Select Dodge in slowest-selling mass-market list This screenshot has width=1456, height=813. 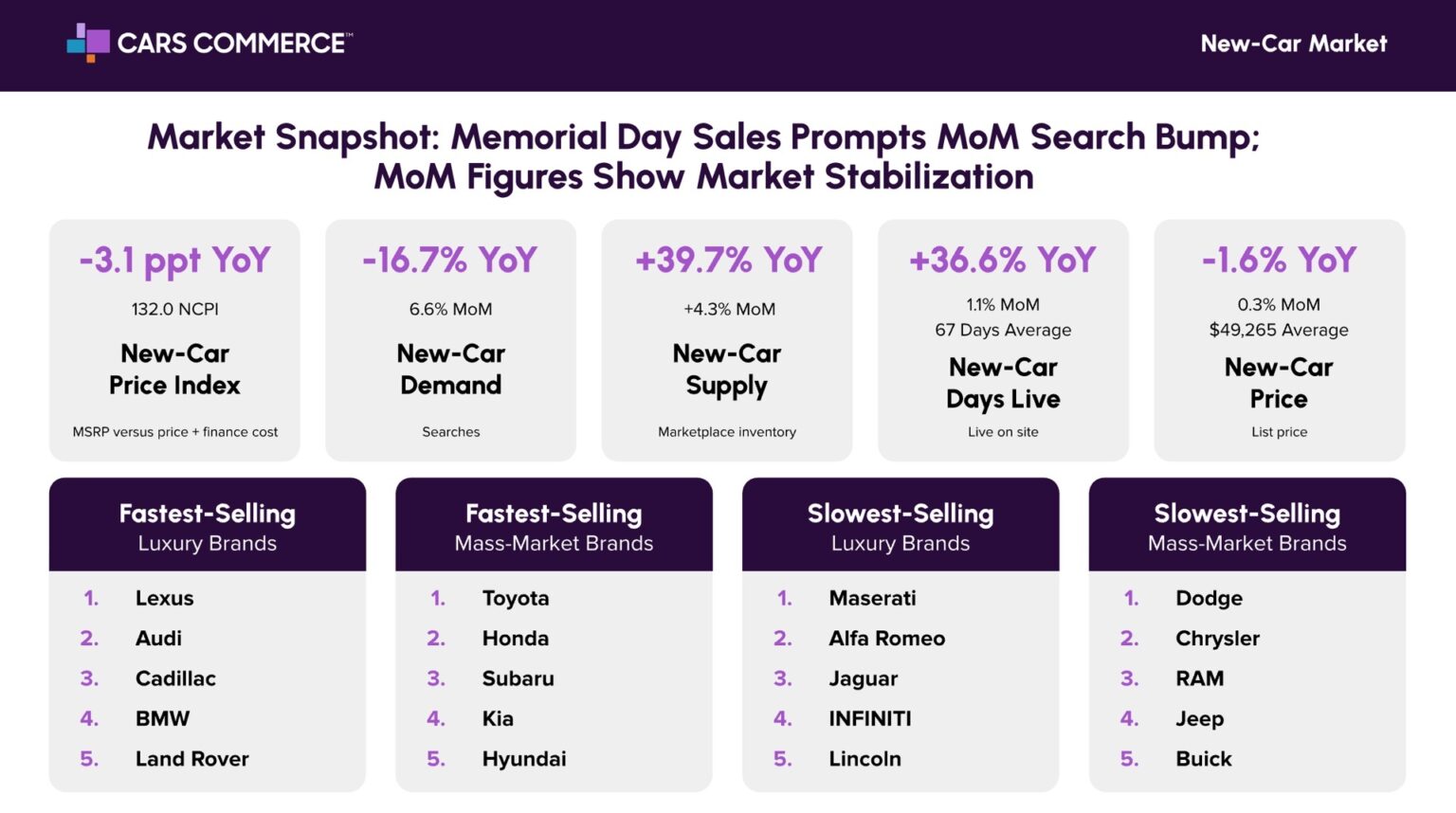[x=1209, y=598]
